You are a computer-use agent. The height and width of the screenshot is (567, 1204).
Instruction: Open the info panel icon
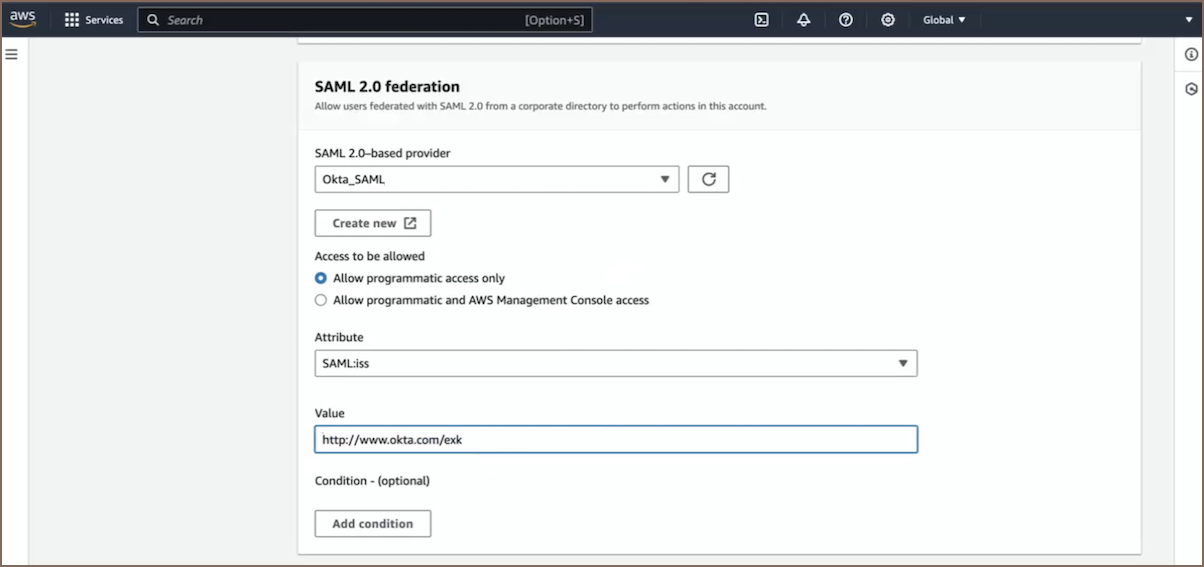point(1191,54)
